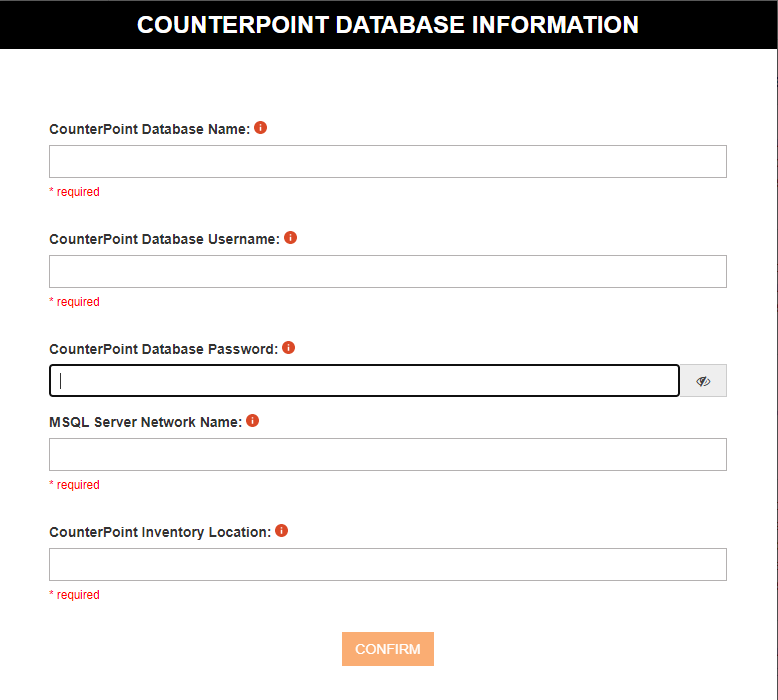Click the MSQL Server Network Name field
Screen dimensions: 778x700
[388, 454]
